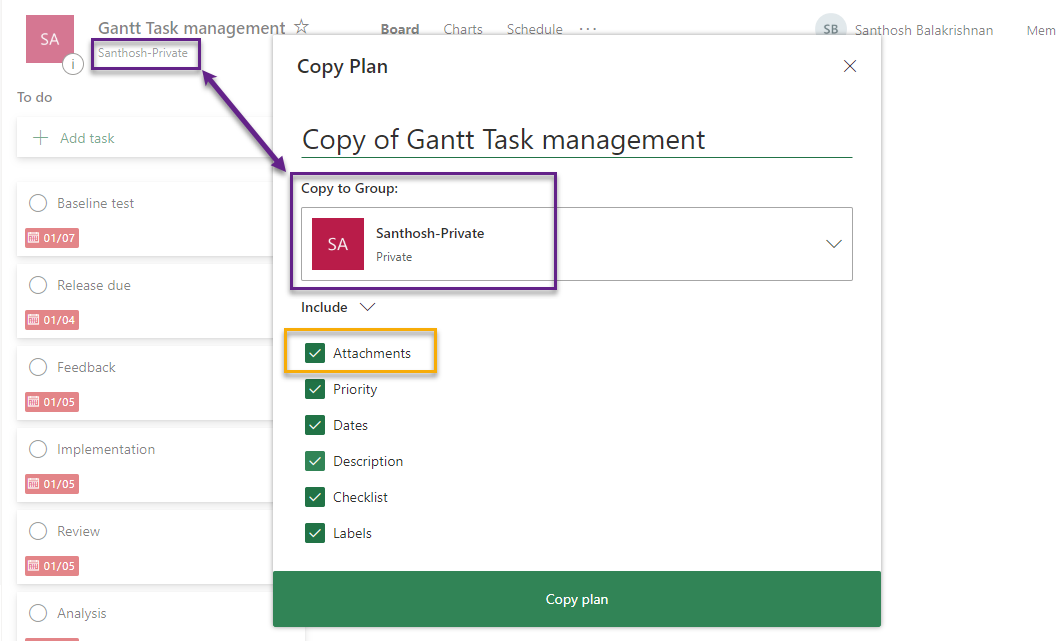
Task: Click the green Copy plan button
Action: point(576,599)
